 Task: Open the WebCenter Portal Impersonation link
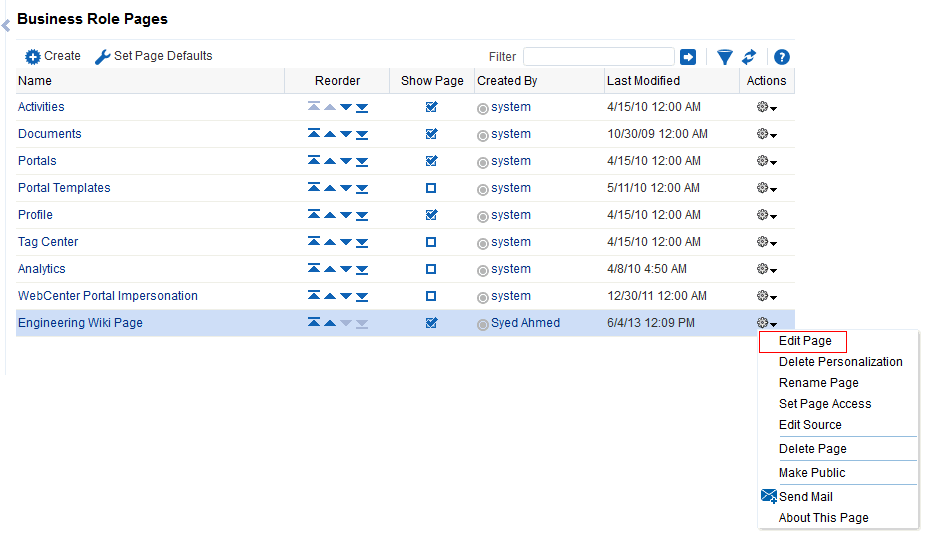tap(108, 296)
